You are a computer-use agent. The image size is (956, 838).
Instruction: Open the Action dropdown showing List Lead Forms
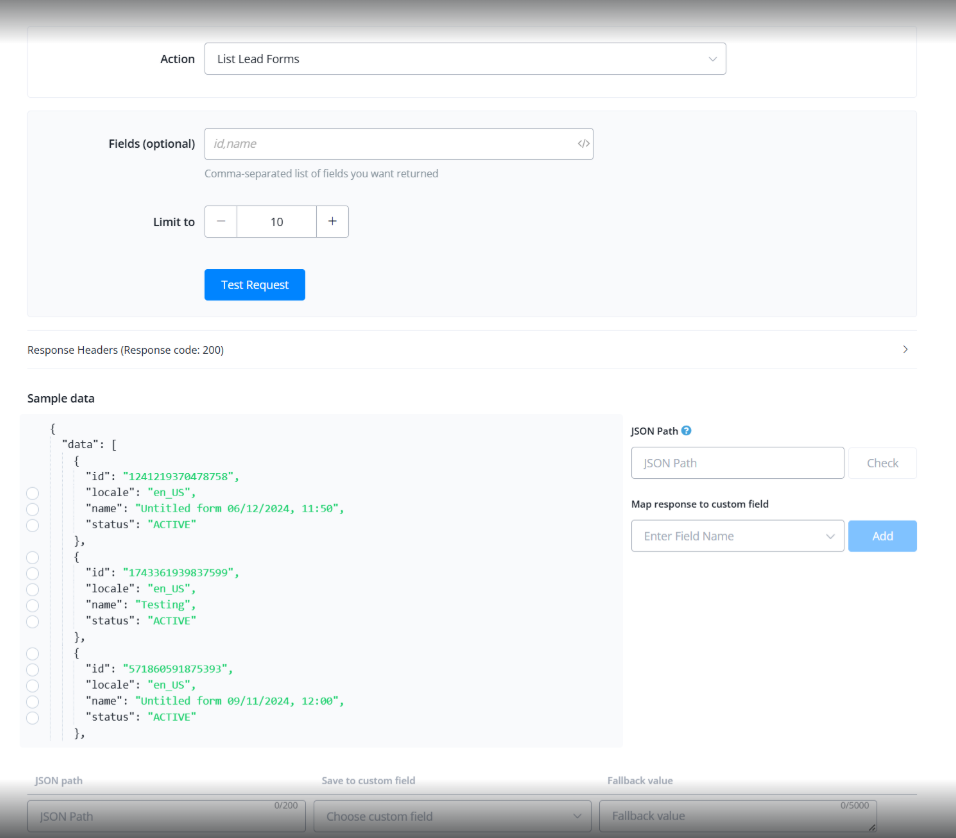coord(465,59)
